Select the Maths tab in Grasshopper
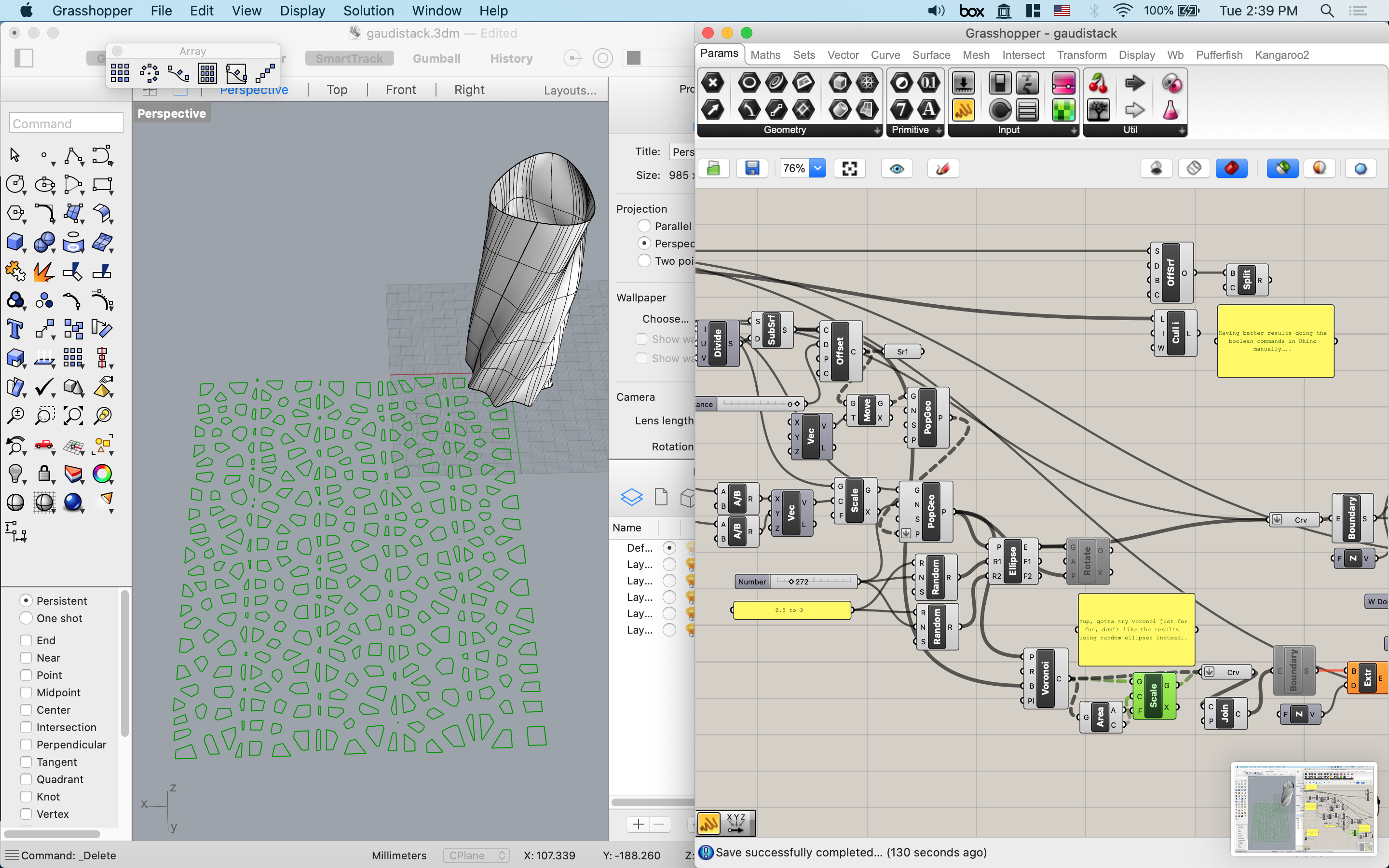1389x868 pixels. pyautogui.click(x=762, y=55)
